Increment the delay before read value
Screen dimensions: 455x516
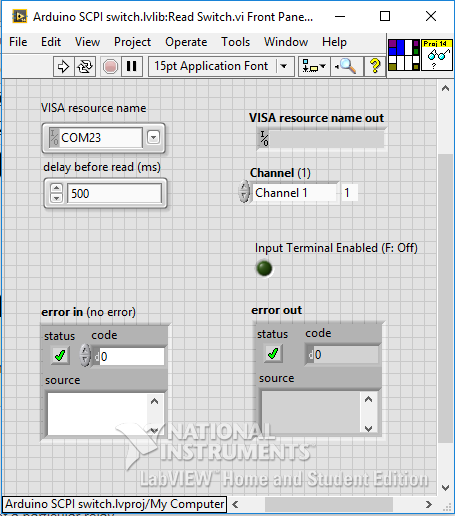tap(56, 189)
